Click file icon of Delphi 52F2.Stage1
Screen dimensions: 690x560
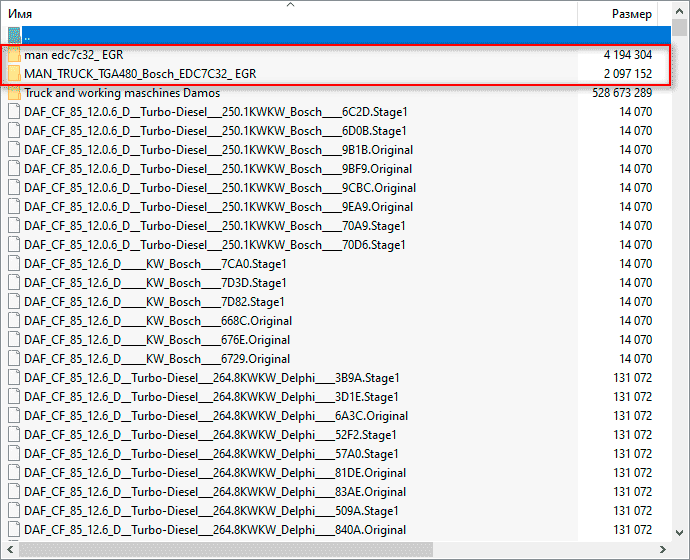click(x=14, y=435)
